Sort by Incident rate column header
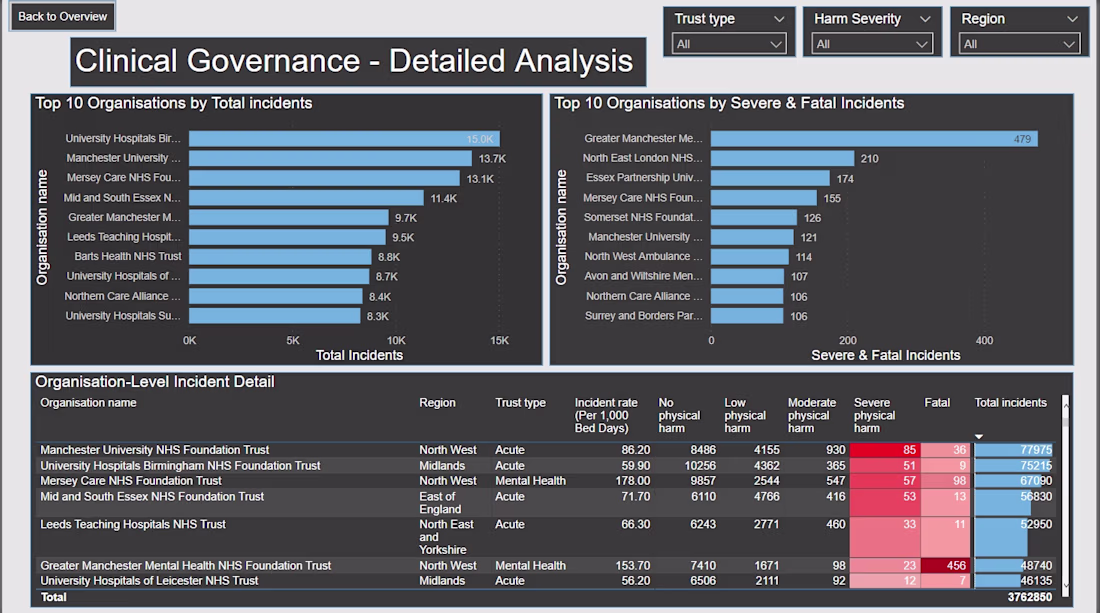Screen dimensions: 1100x613 [x=606, y=415]
